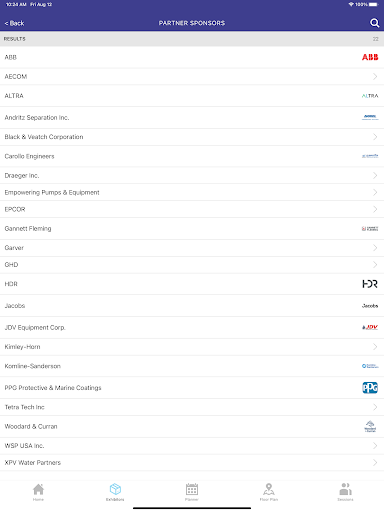384x512 pixels.
Task: Open search with the magnifier icon
Action: click(374, 23)
